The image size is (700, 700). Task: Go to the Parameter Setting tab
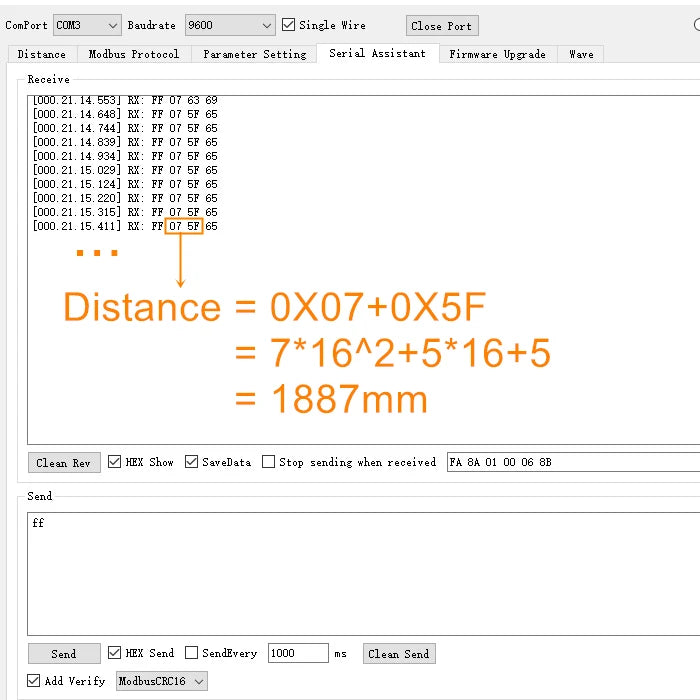click(254, 54)
